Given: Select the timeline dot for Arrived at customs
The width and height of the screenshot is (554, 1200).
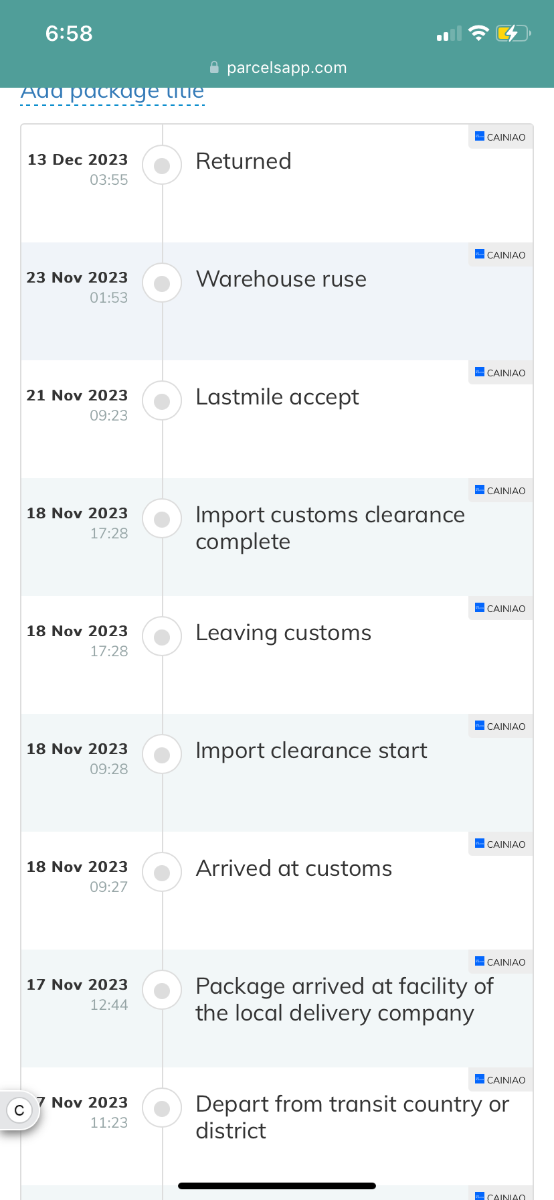Looking at the screenshot, I should [x=162, y=873].
